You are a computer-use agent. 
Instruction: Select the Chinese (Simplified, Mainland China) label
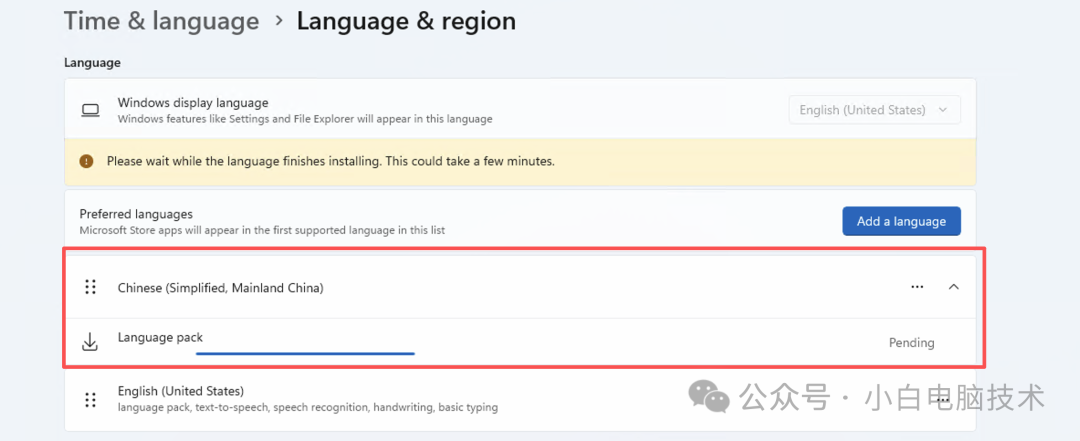(220, 288)
